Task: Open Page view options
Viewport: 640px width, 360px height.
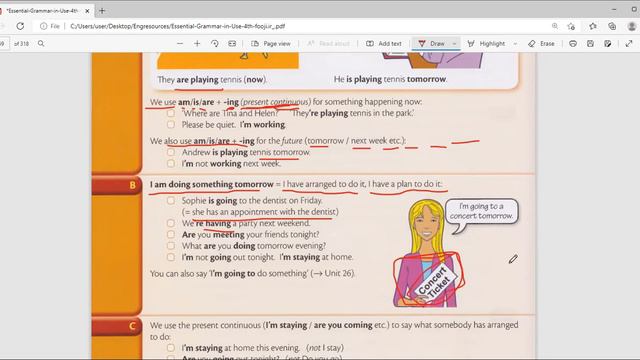Action: tap(271, 44)
